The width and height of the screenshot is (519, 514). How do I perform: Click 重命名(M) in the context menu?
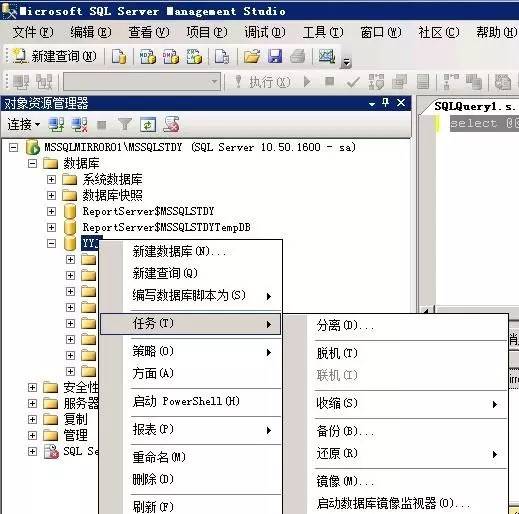click(x=159, y=457)
